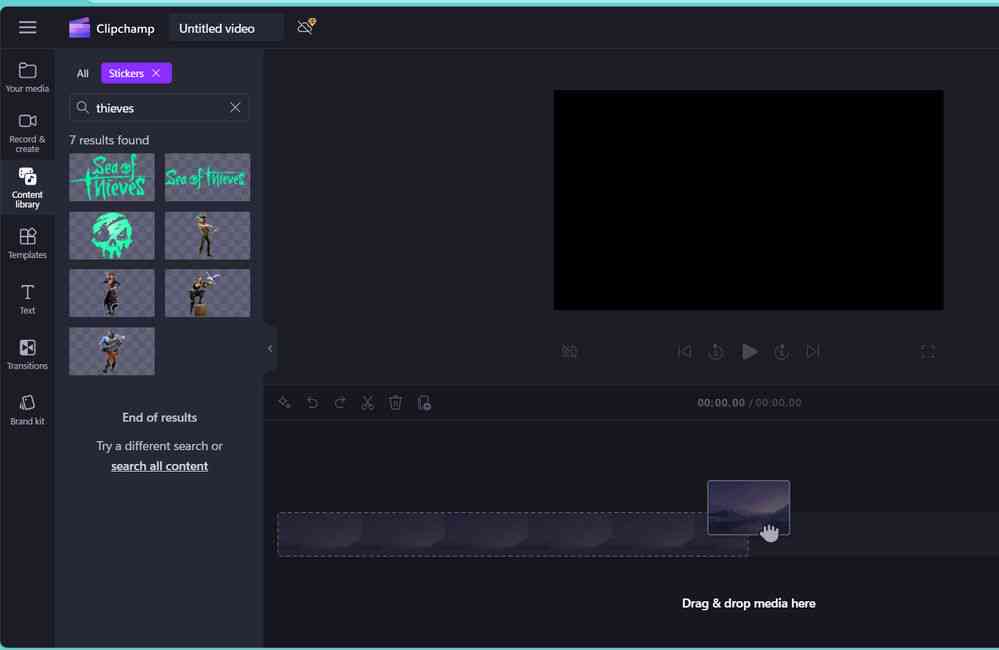Rewind five seconds
999x650 pixels.
pyautogui.click(x=716, y=351)
